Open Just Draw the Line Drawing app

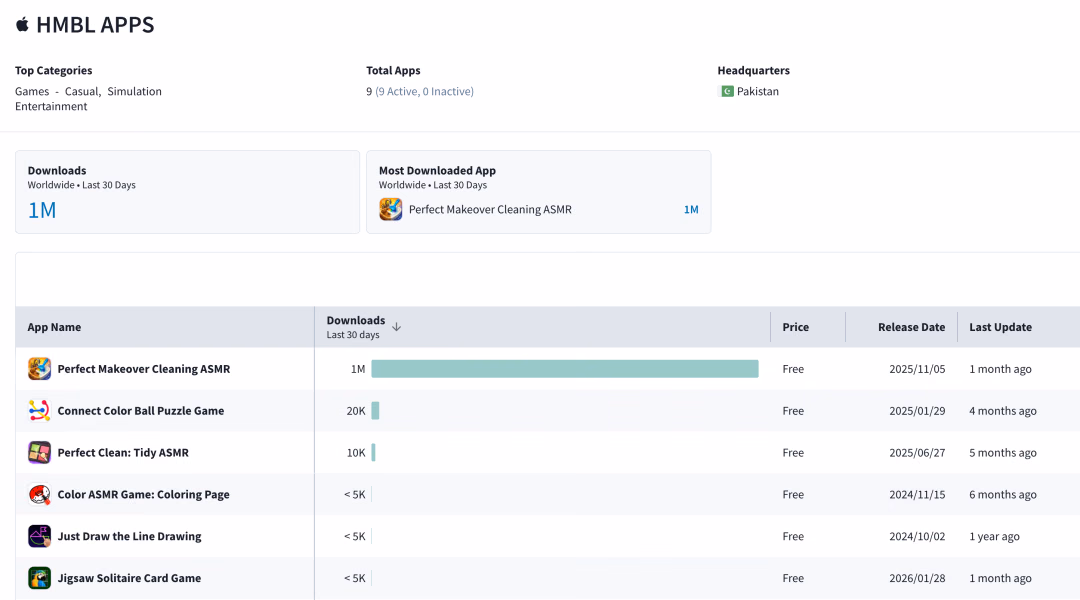tap(129, 536)
